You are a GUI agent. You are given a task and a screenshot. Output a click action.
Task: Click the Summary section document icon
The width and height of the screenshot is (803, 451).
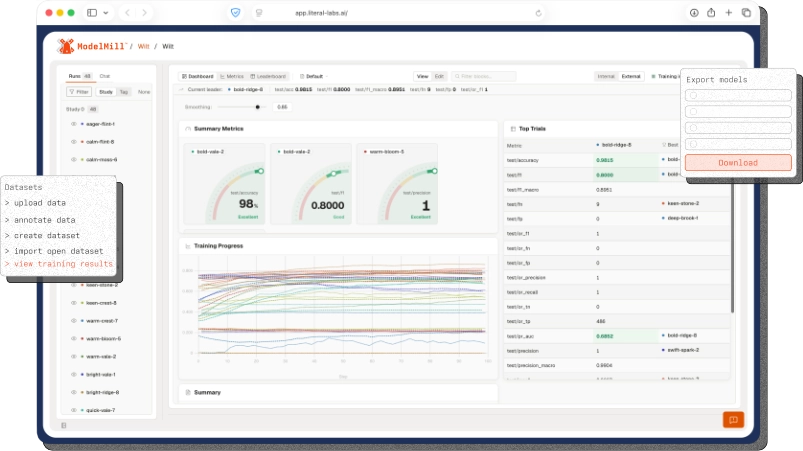(x=188, y=393)
